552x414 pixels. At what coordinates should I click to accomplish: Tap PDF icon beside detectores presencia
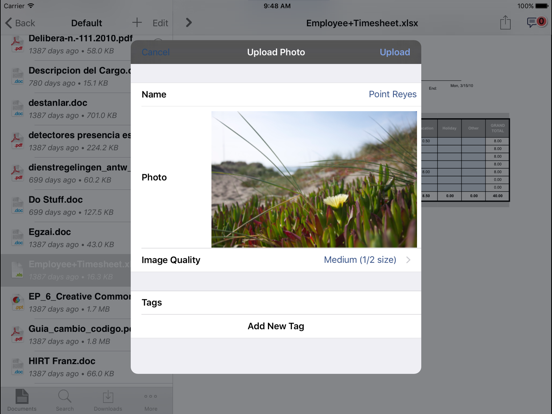point(17,141)
